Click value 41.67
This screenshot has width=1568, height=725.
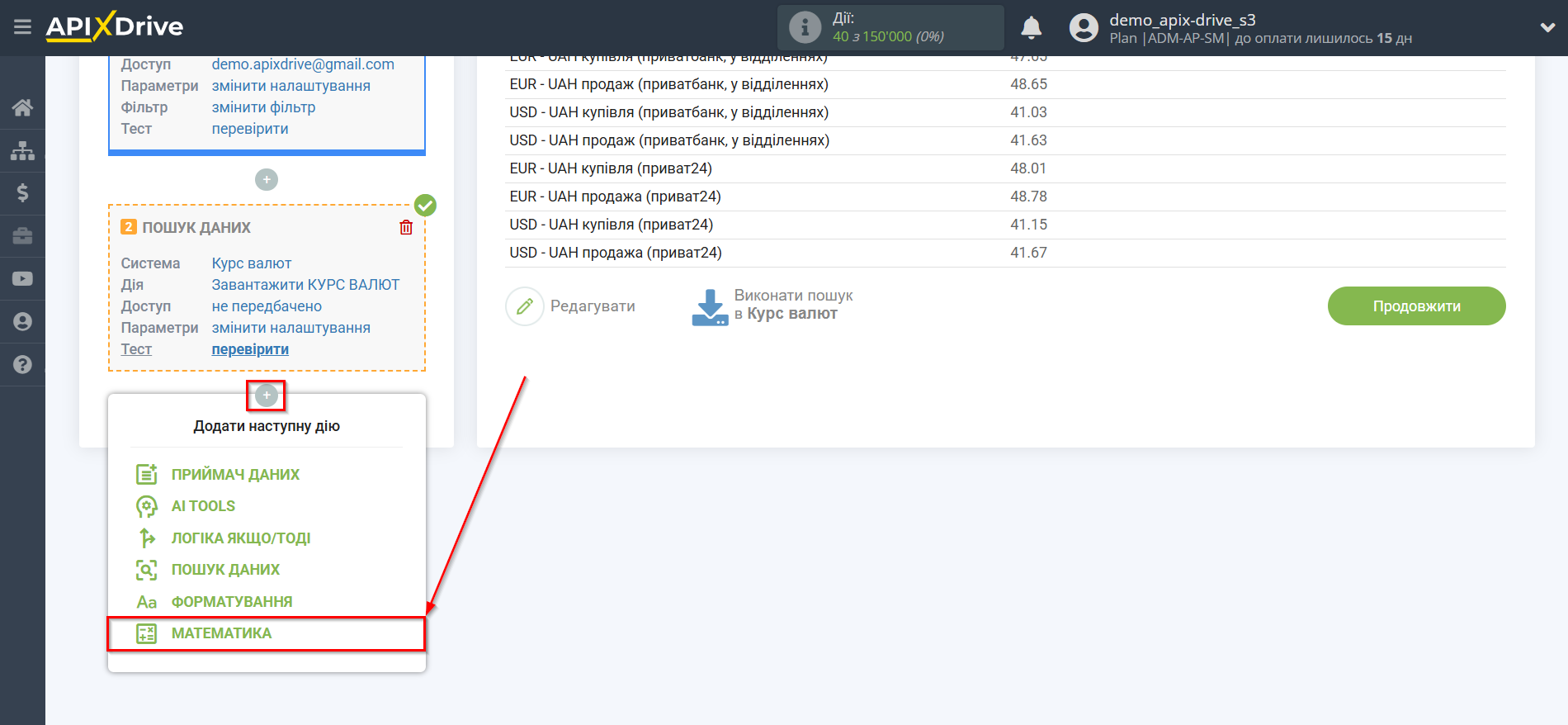click(1028, 253)
